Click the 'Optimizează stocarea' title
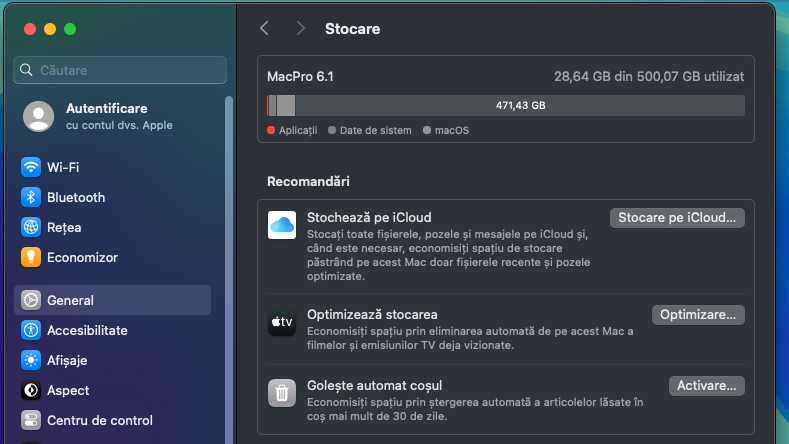 (x=372, y=315)
